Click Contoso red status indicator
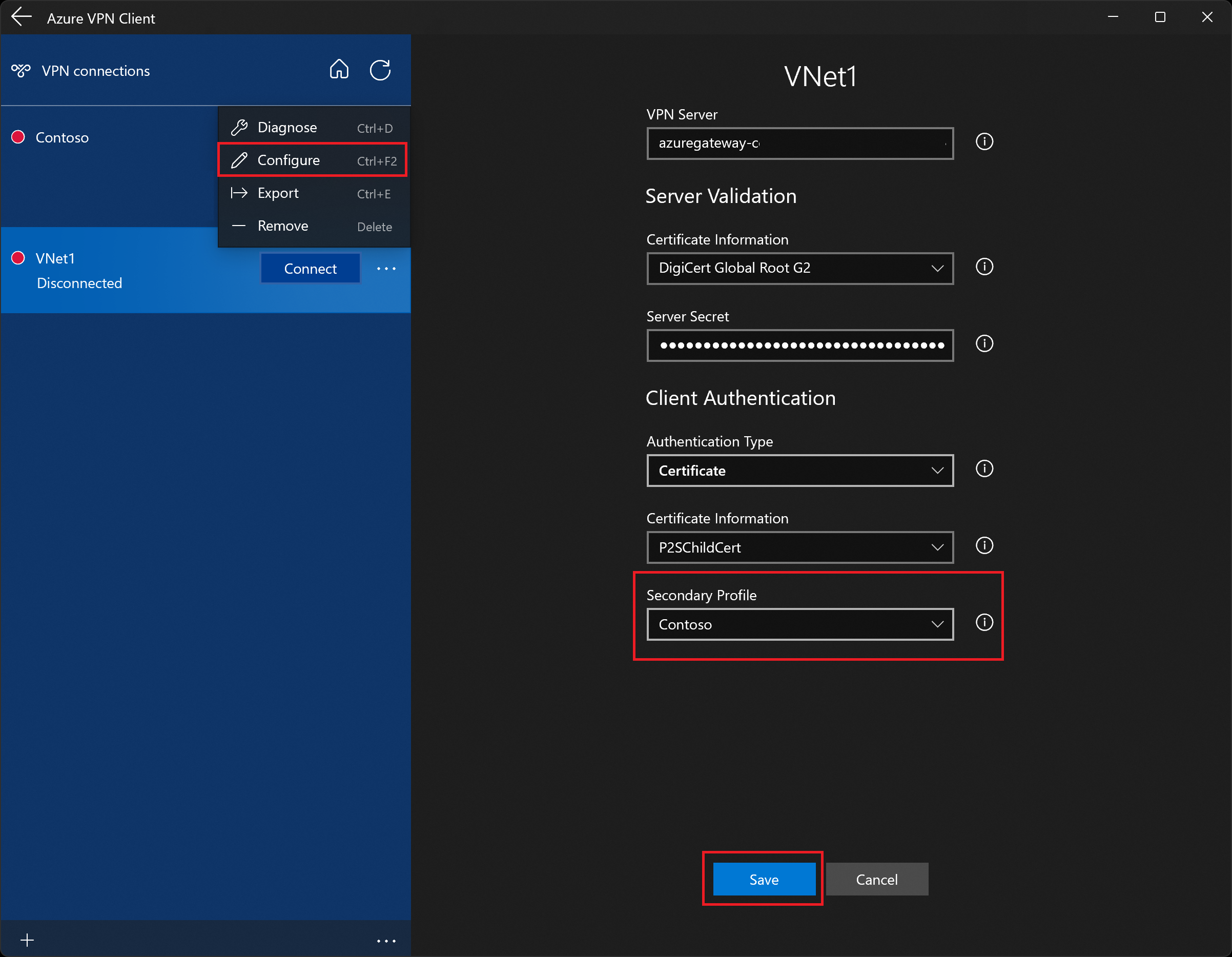This screenshot has height=957, width=1232. coord(18,137)
